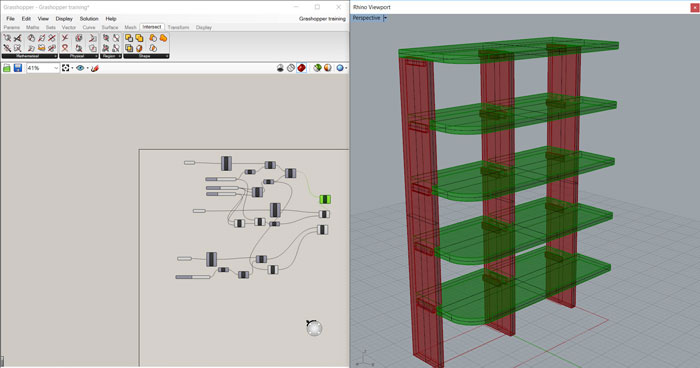Open the Solution menu
The image size is (700, 368).
click(89, 19)
